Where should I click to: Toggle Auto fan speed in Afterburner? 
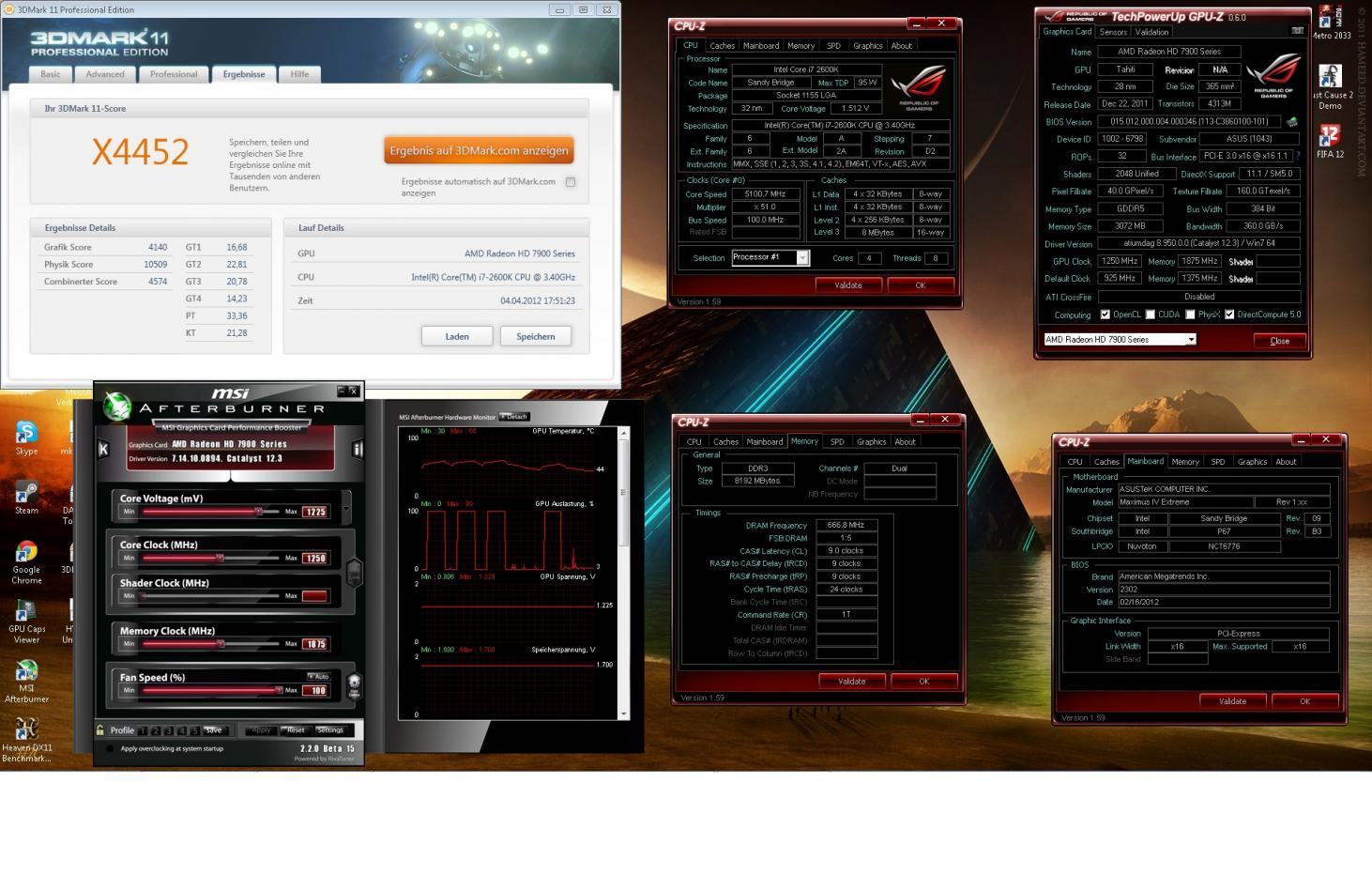tap(318, 676)
